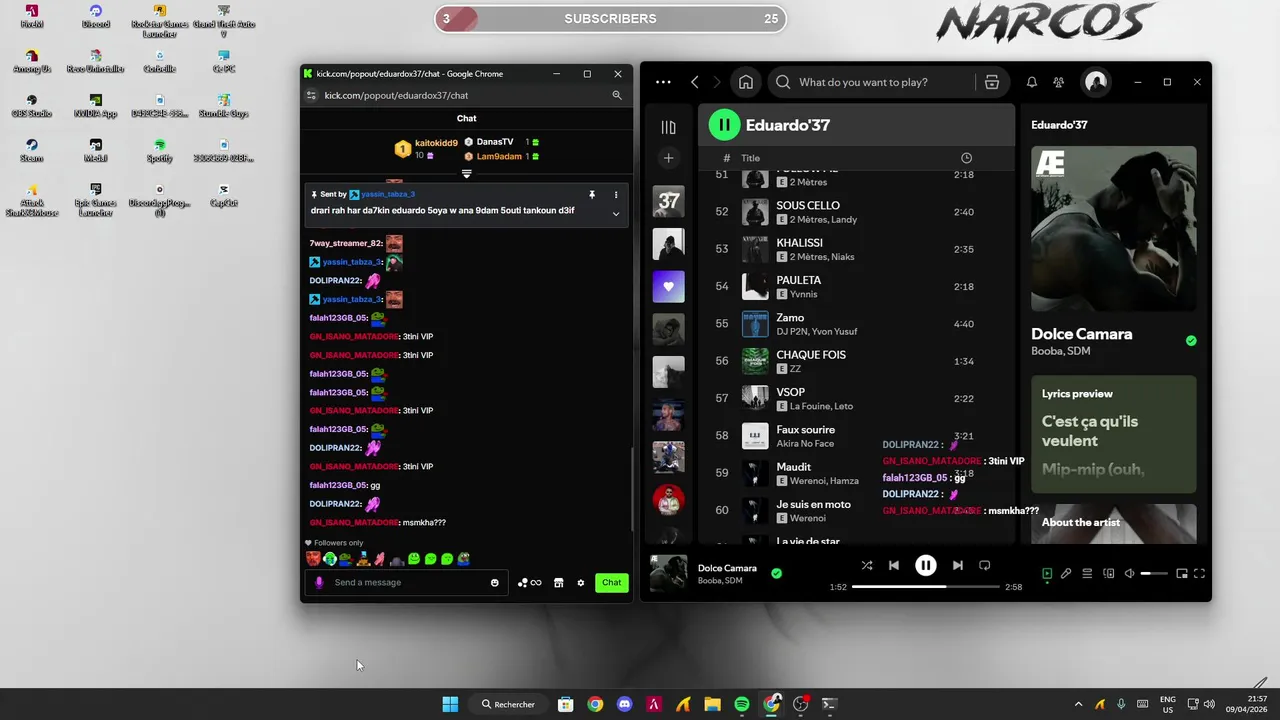
Task: Open the site info icon in the Chrome address bar
Action: [x=311, y=95]
